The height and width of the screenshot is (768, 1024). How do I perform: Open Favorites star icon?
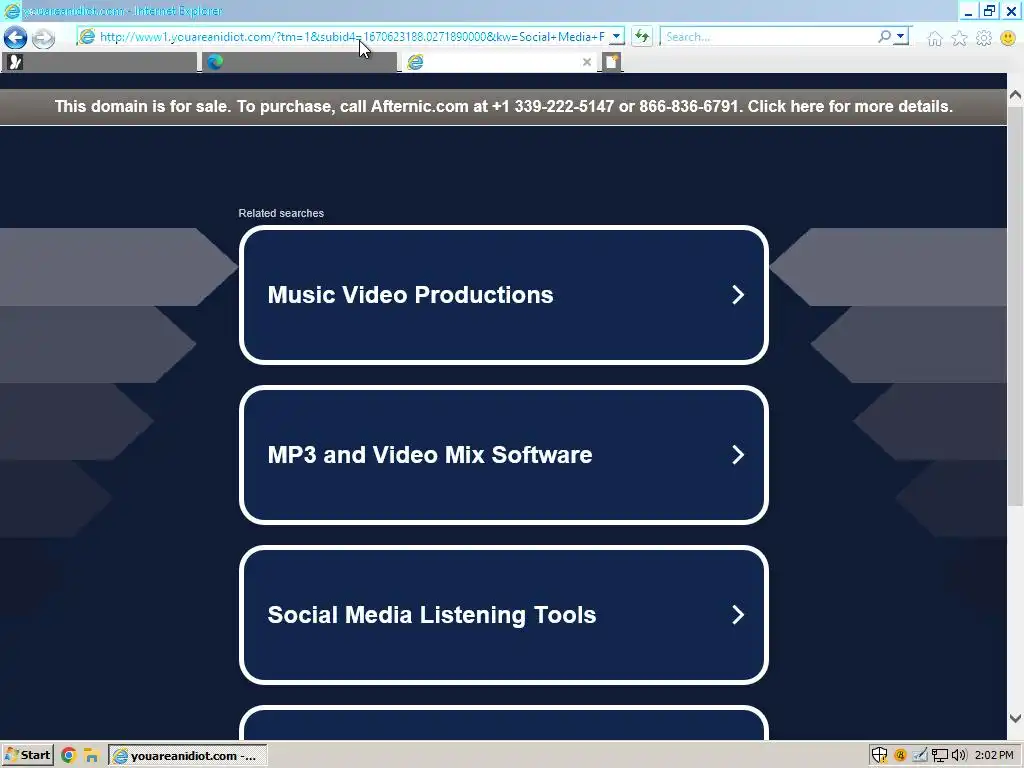pos(959,39)
